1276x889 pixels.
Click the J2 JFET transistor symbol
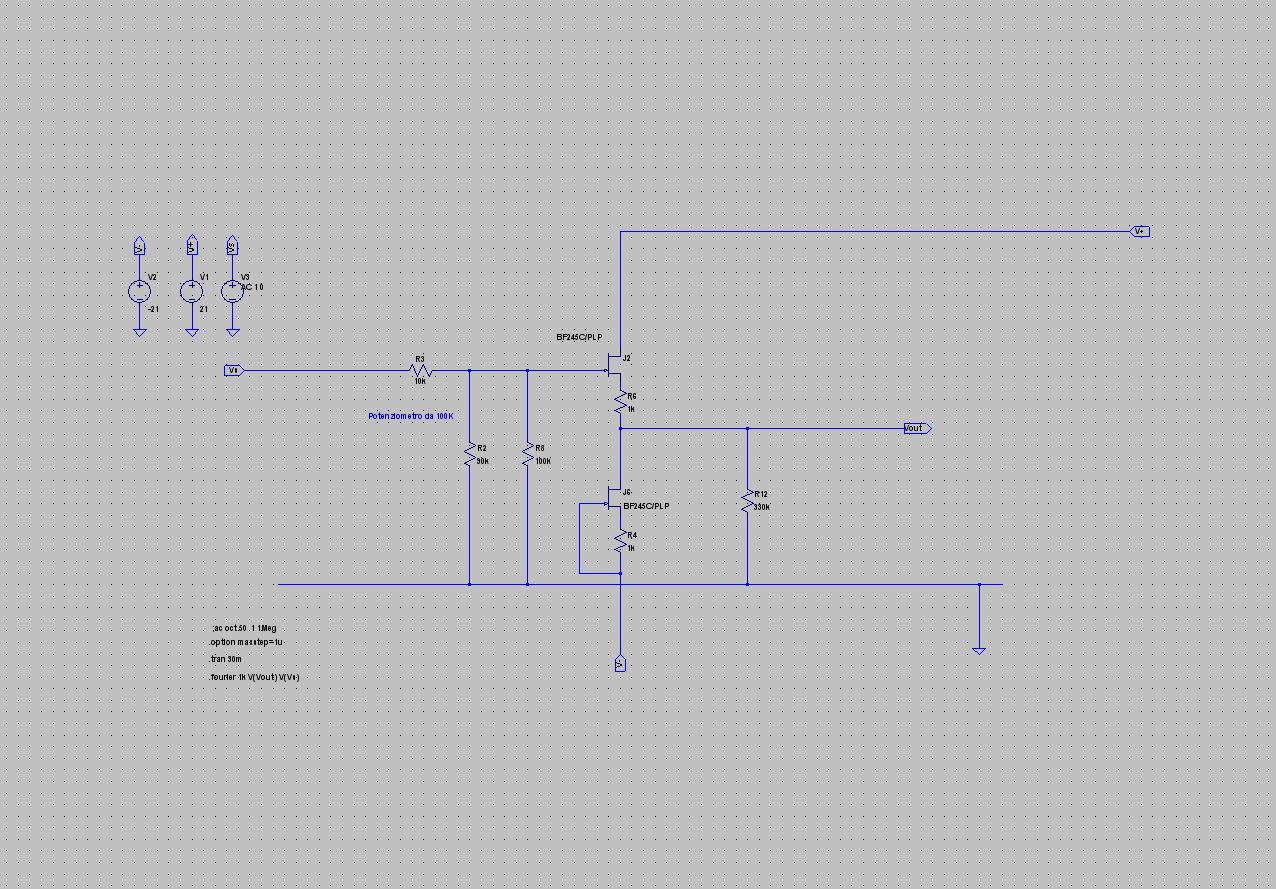tap(615, 365)
